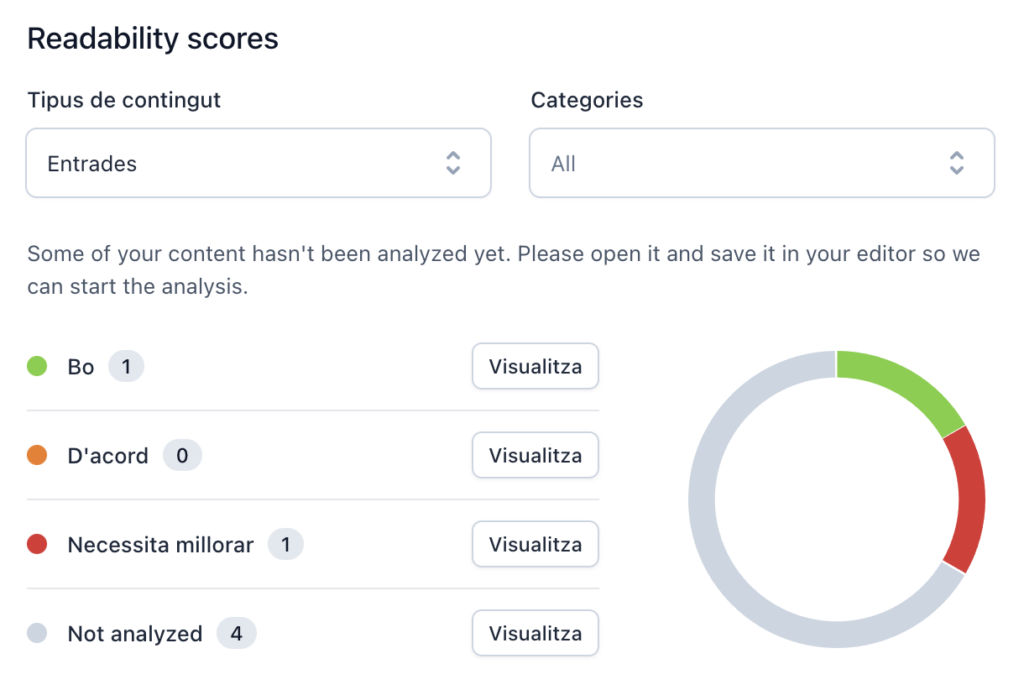Click the gray Not analyzed status dot
This screenshot has width=1024, height=690.
tap(37, 634)
